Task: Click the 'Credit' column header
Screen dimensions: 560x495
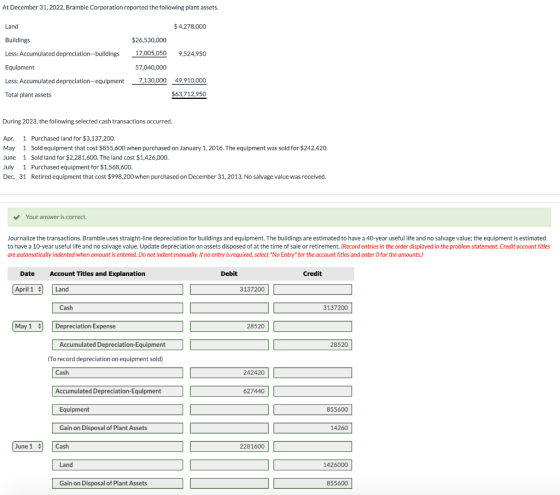Action: tap(312, 274)
